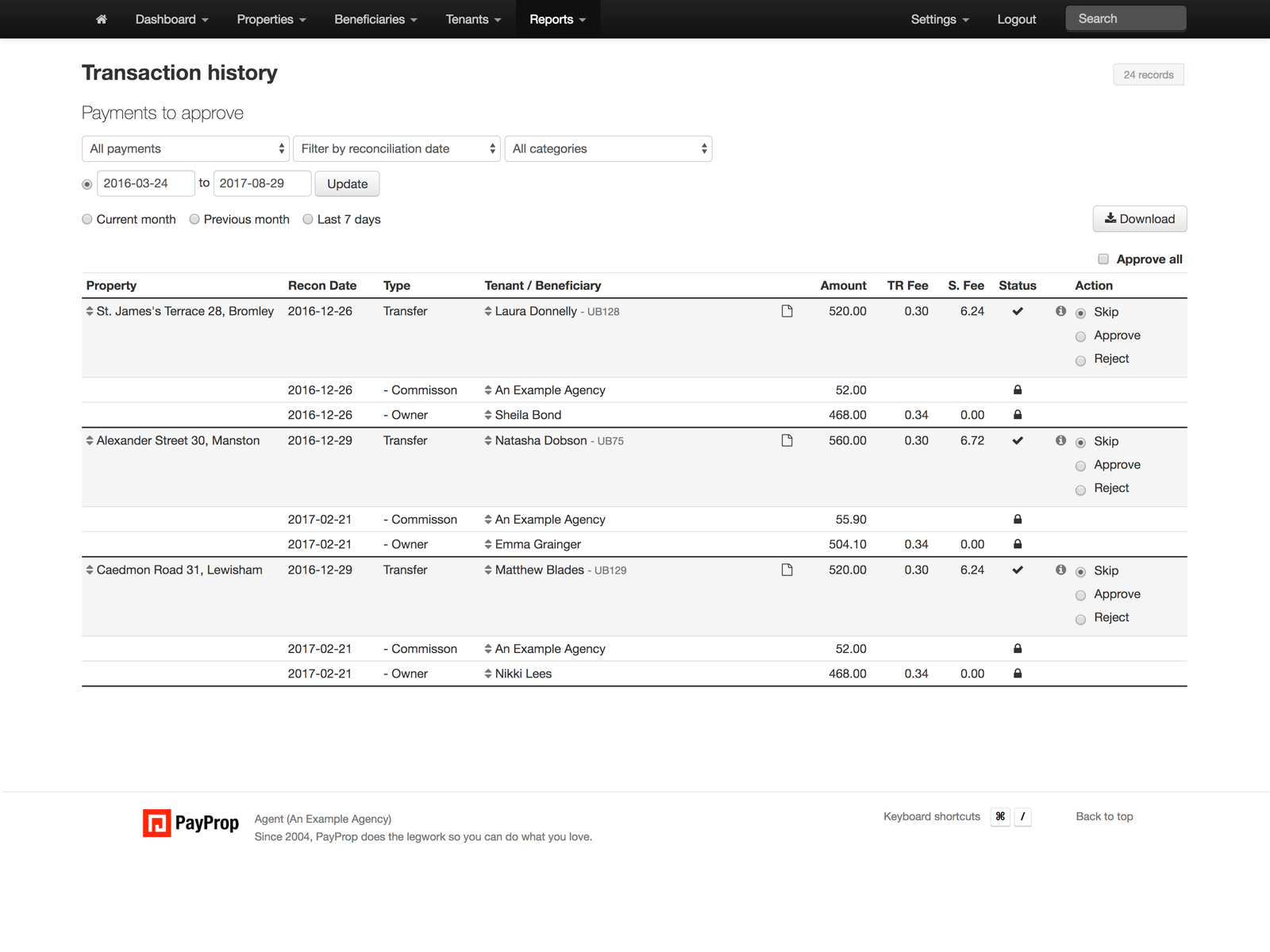Image resolution: width=1270 pixels, height=952 pixels.
Task: Click sort arrows beside St. James's Terrace 28
Action: click(90, 311)
